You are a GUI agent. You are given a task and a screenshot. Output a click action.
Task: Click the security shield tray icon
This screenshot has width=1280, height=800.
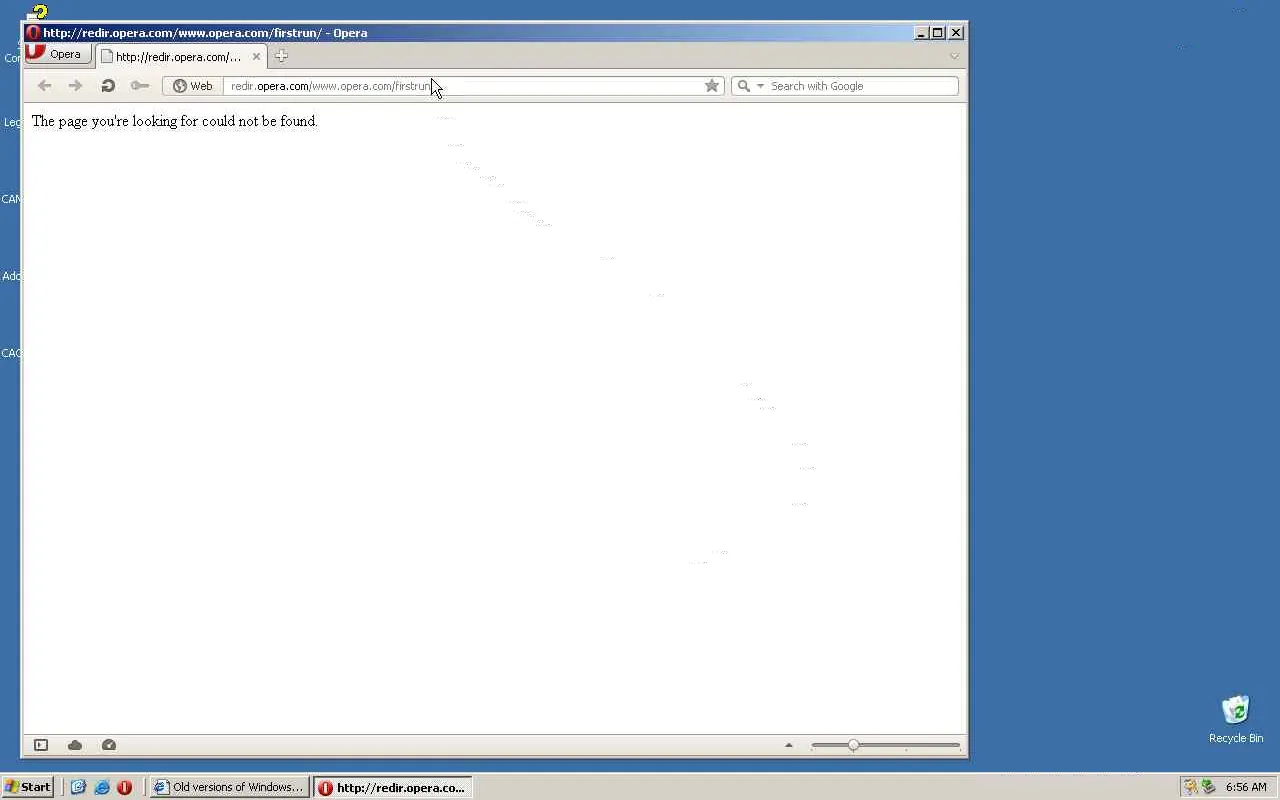(1191, 787)
